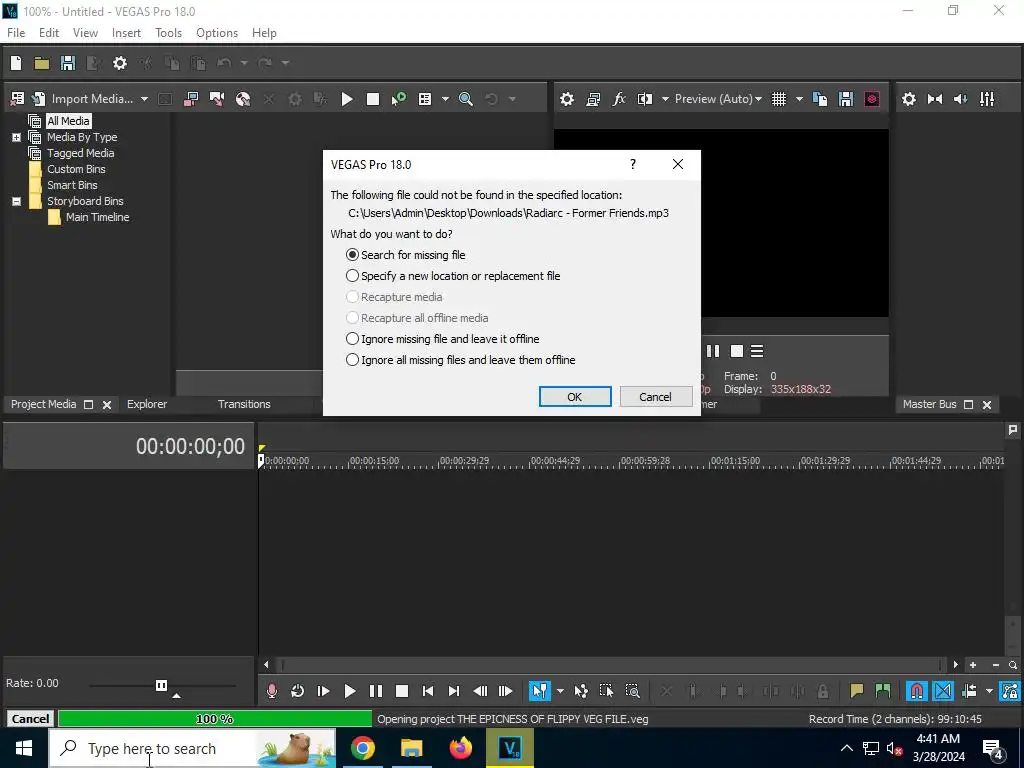
Task: Open undo history dropdown arrow
Action: [x=244, y=63]
